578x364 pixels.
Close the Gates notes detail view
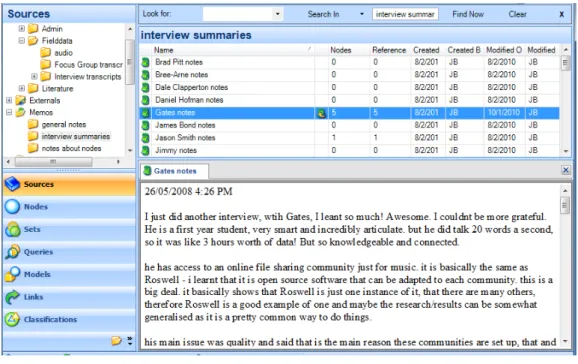click(565, 170)
